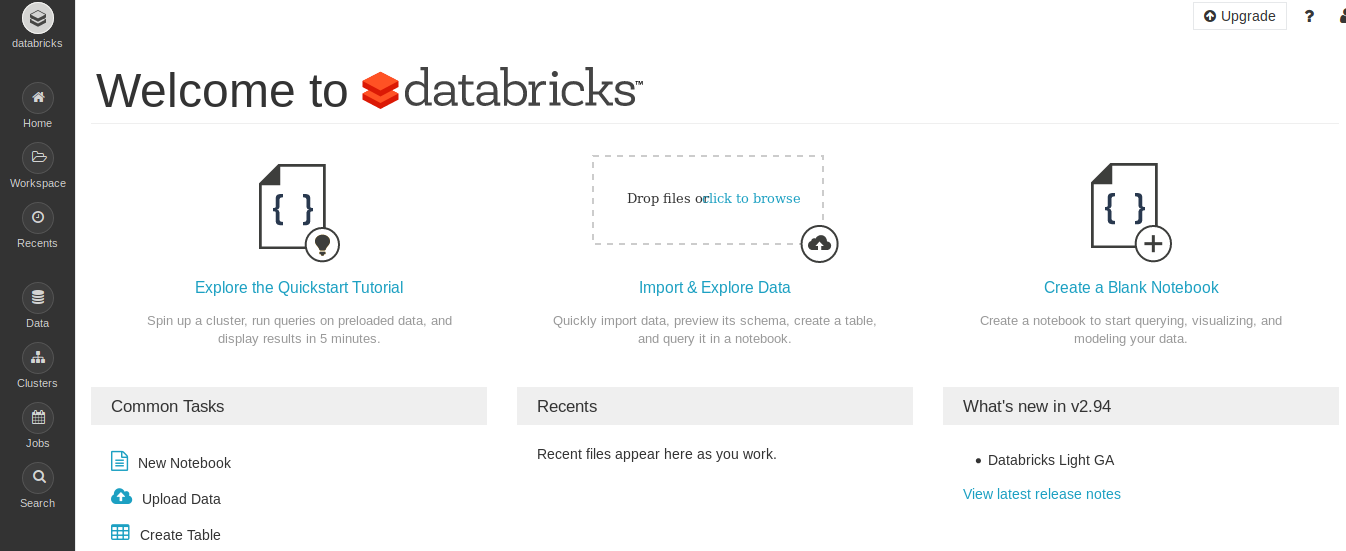Image resolution: width=1346 pixels, height=551 pixels.
Task: Click the databricks logo in welcome header
Action: 502,88
